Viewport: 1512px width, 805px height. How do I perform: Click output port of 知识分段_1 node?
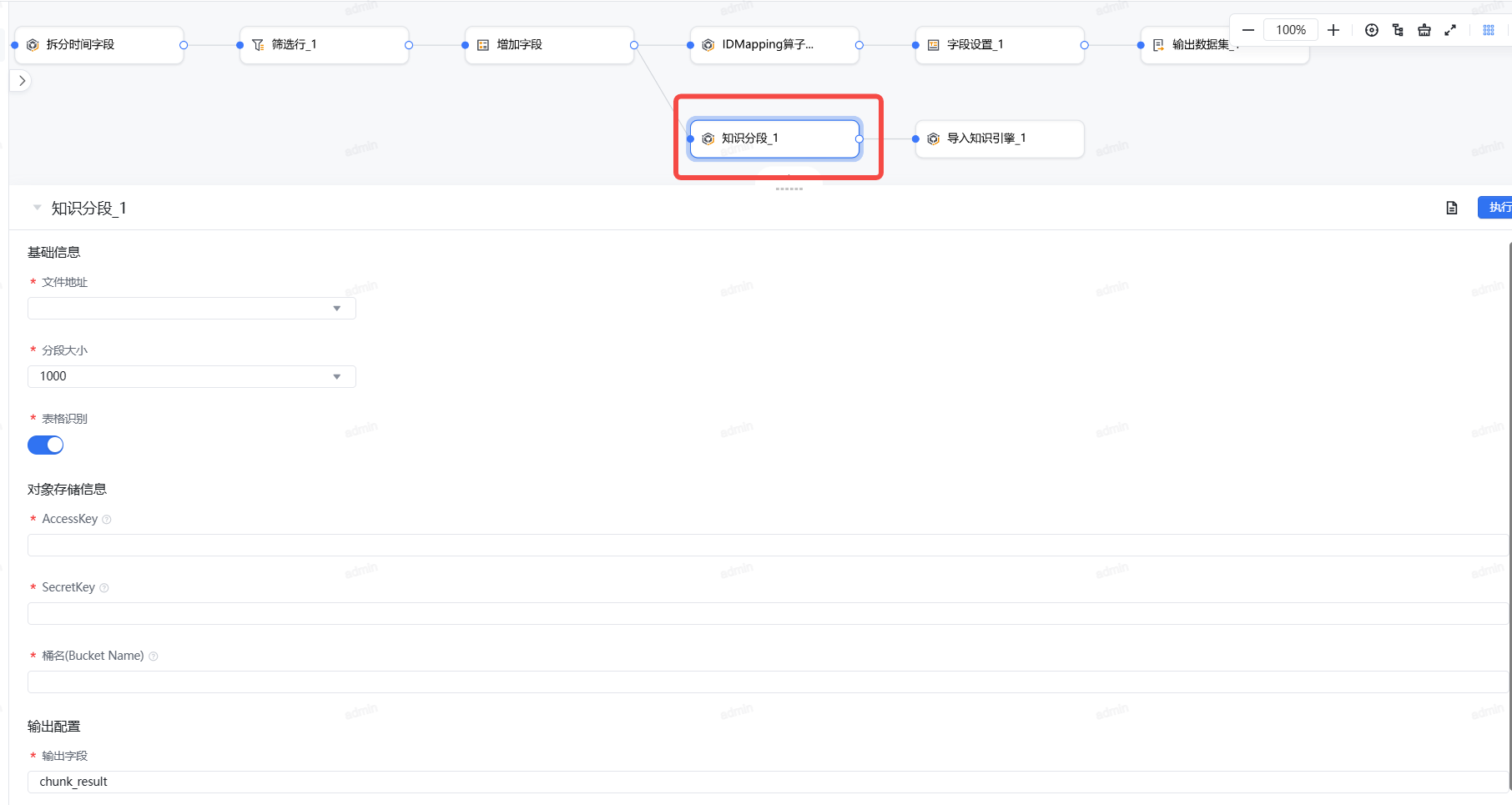click(x=859, y=138)
